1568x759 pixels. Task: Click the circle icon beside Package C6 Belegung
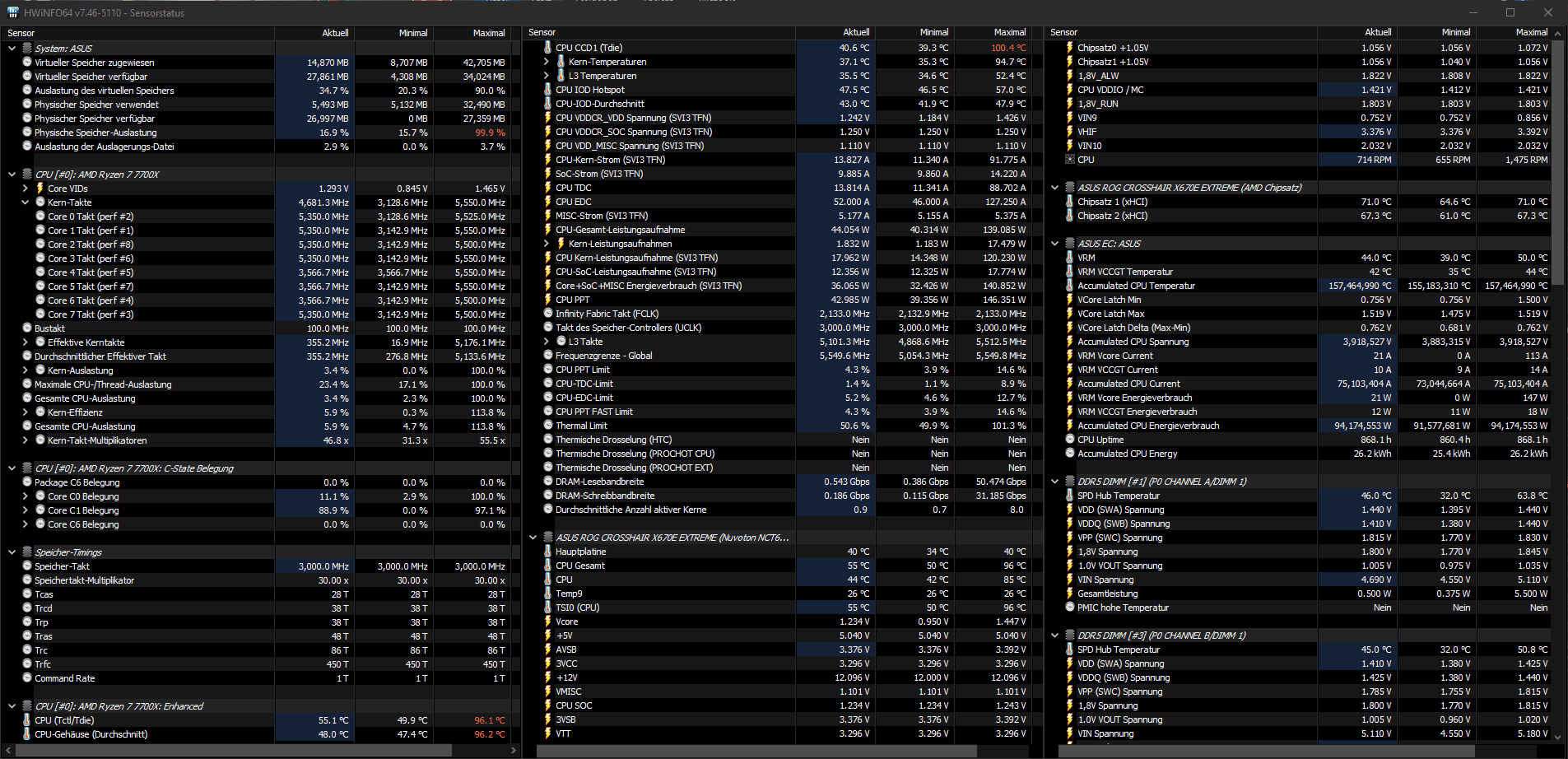point(26,482)
